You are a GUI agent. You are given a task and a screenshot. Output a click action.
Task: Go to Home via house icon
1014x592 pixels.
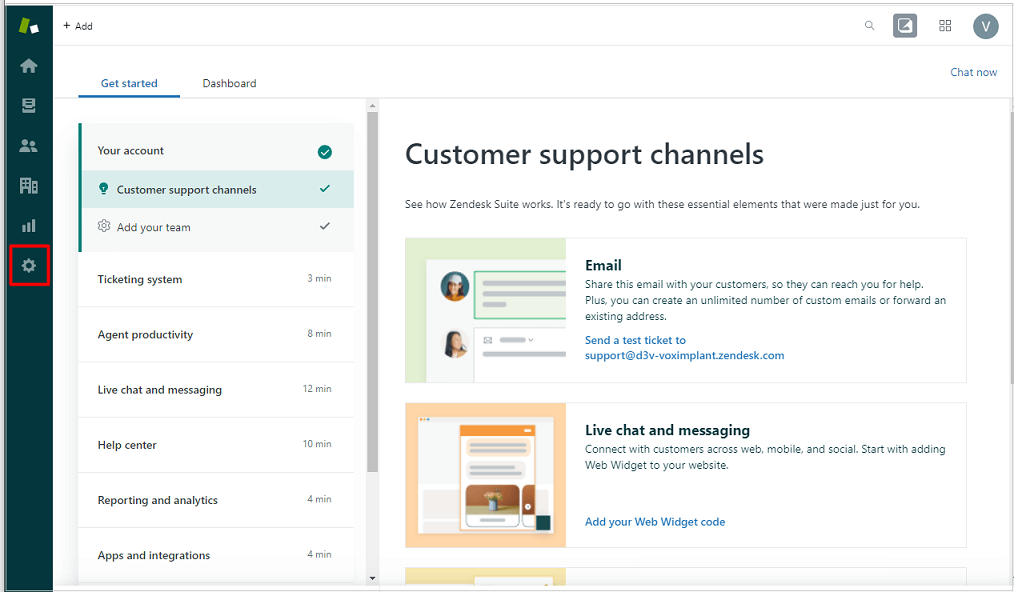28,66
